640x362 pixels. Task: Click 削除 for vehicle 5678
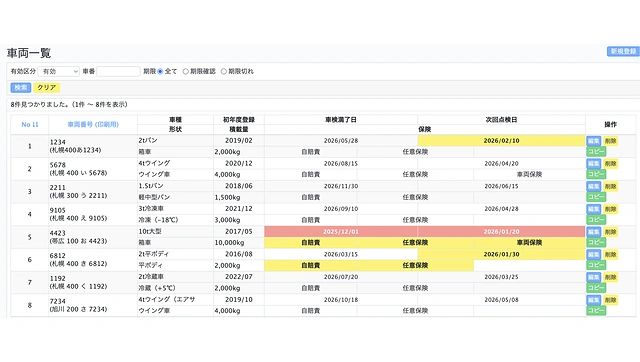point(611,164)
